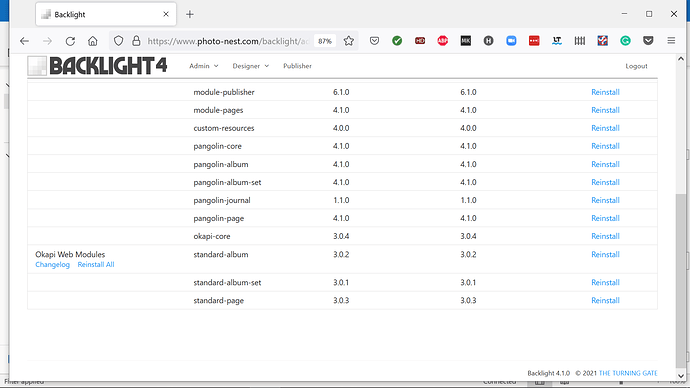Select the Backlight browser tab
Viewport: 690px width, 388px height.
tap(106, 15)
